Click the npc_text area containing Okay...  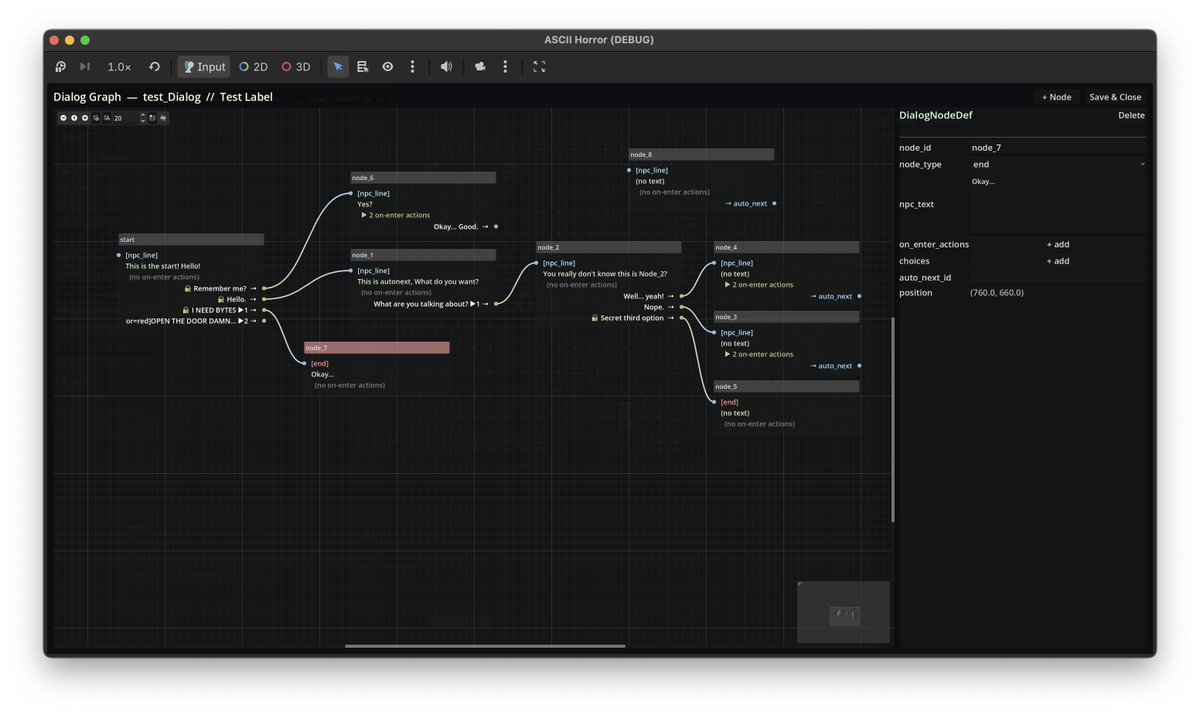click(1058, 204)
